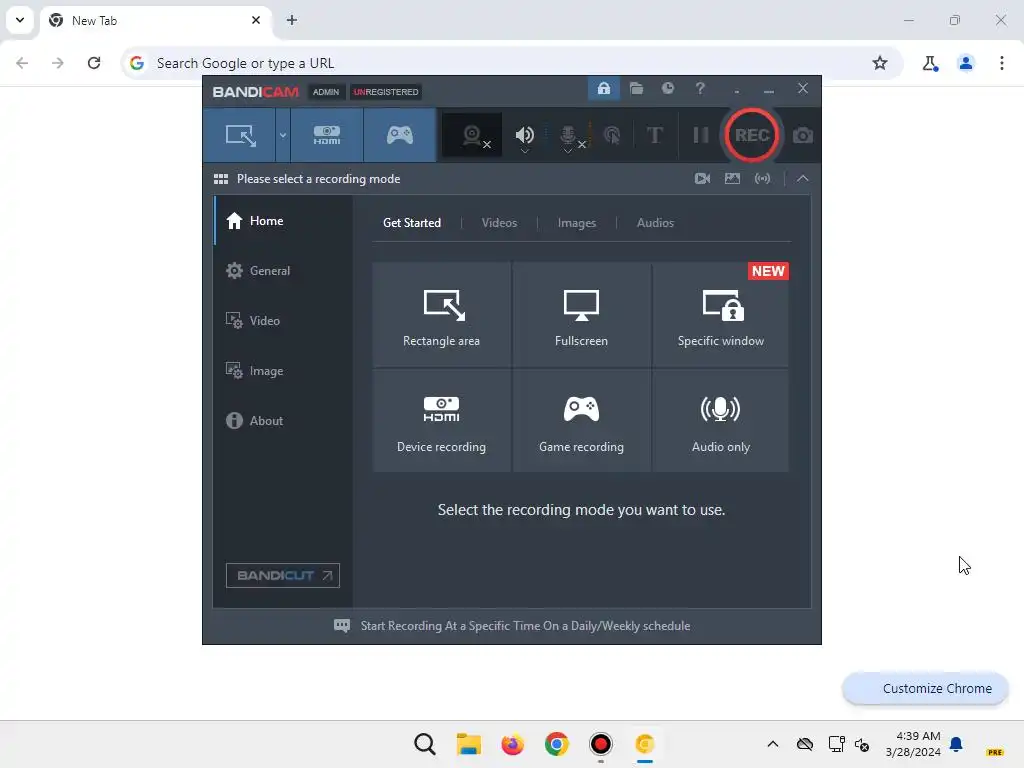Open About section in sidebar

click(x=283, y=421)
